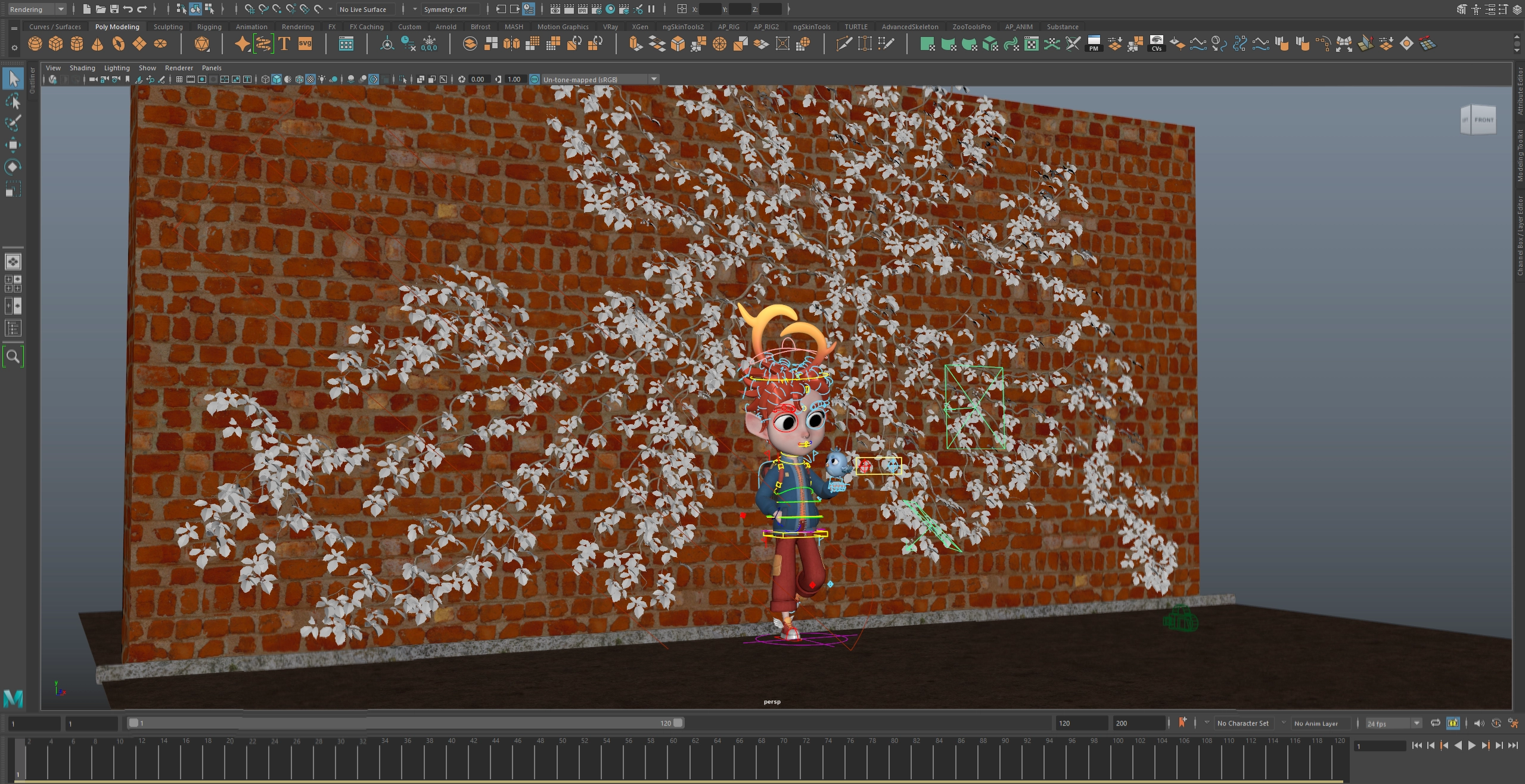Viewport: 1525px width, 784px height.
Task: Toggle the viewport grid display icon
Action: pyautogui.click(x=179, y=79)
